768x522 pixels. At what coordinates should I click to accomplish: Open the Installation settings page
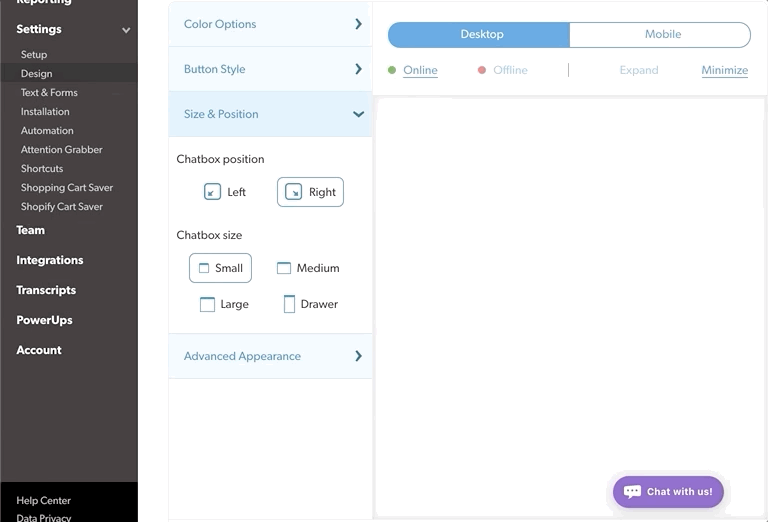click(x=45, y=112)
